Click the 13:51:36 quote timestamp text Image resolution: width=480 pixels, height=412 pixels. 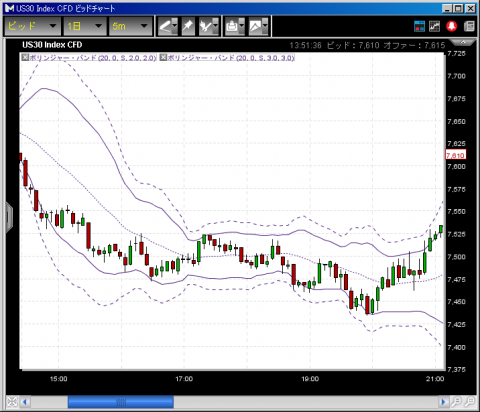click(x=305, y=45)
